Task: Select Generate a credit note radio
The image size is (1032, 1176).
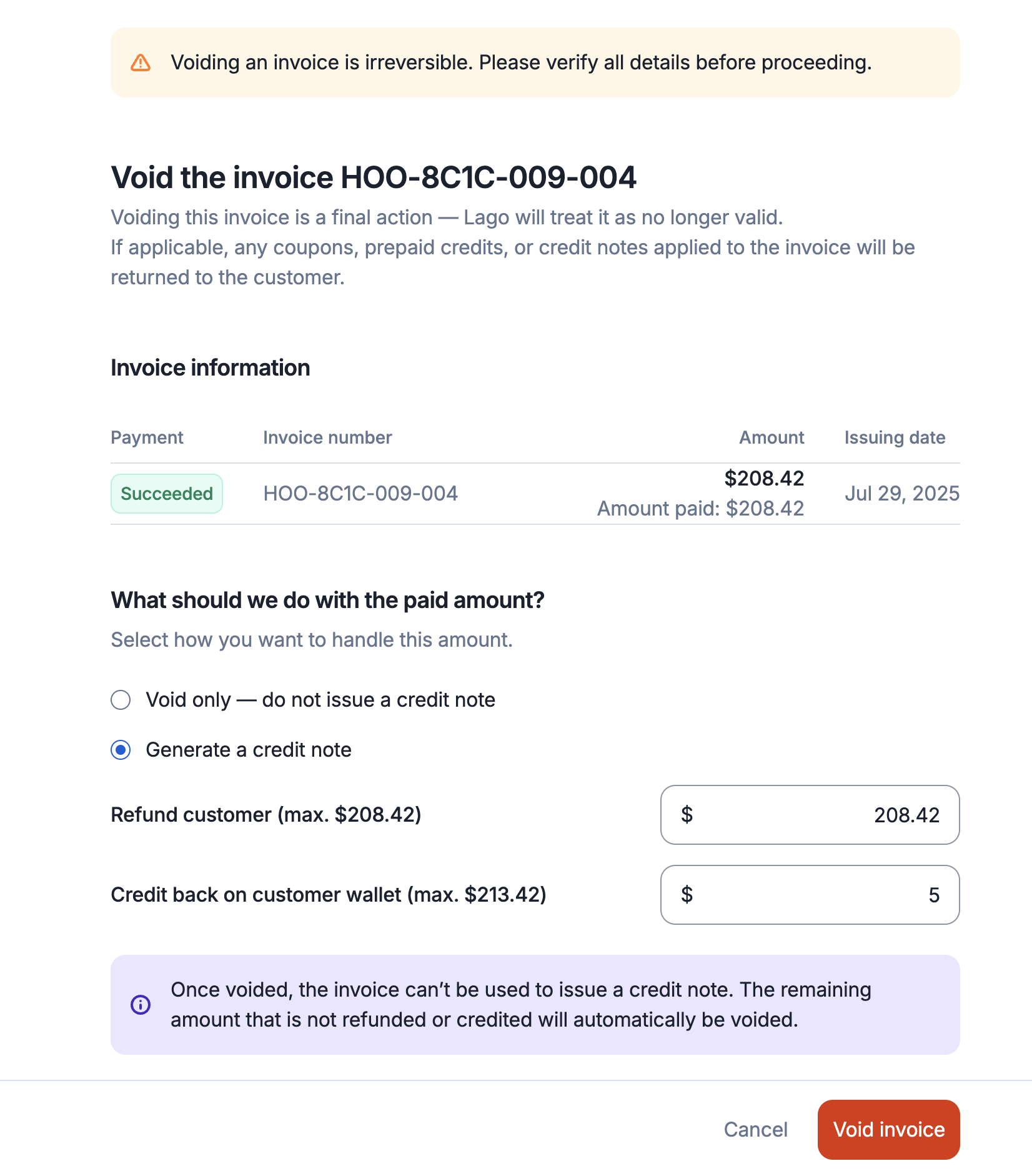Action: (121, 750)
